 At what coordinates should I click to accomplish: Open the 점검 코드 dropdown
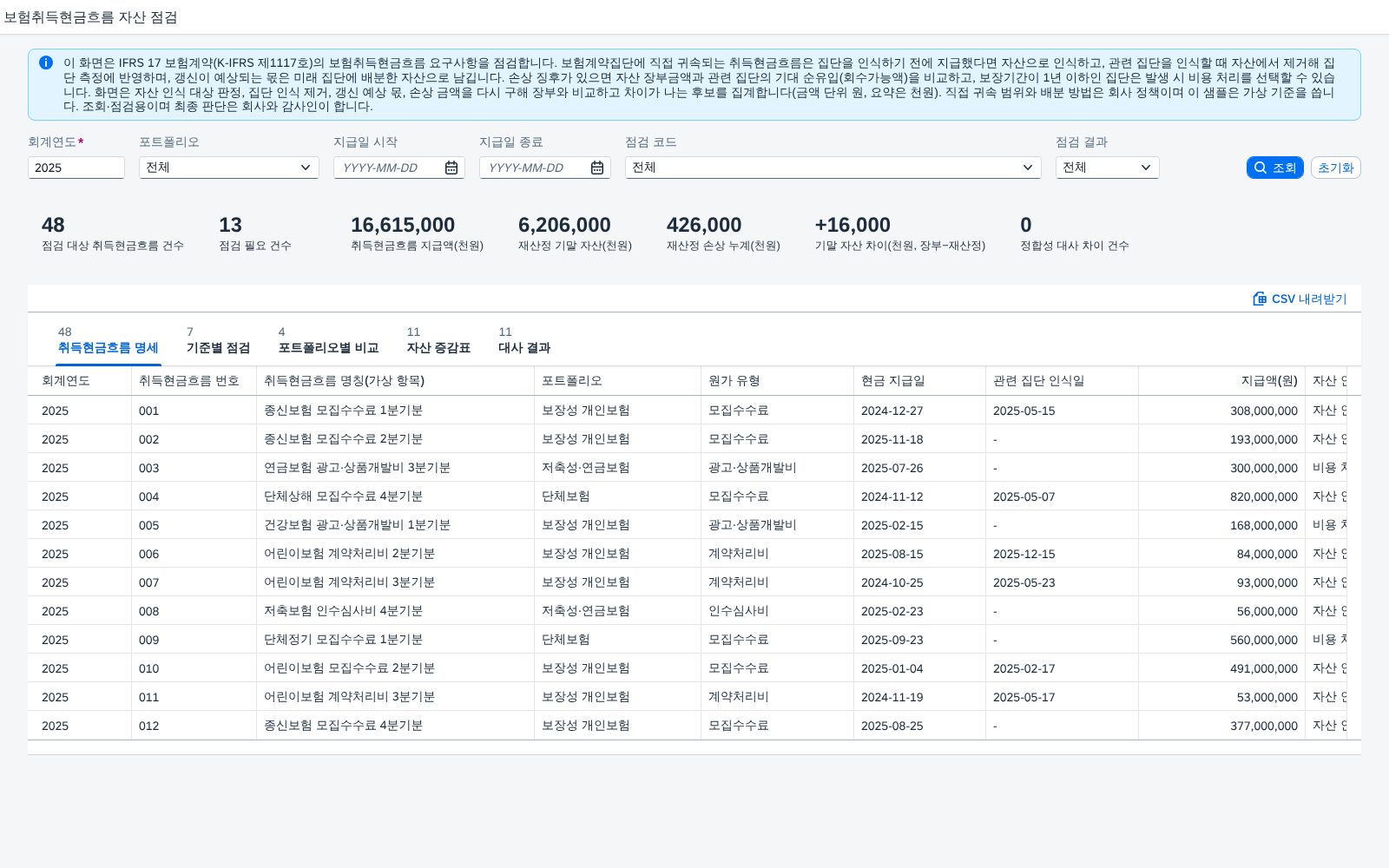(x=833, y=168)
